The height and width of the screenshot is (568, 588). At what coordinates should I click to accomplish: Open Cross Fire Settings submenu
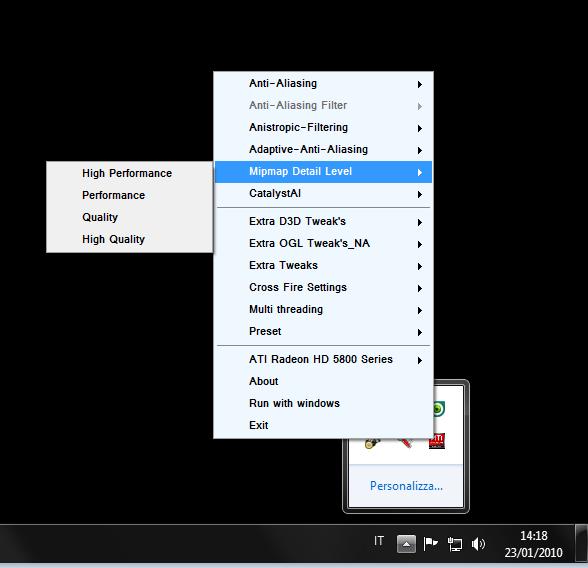coord(323,288)
